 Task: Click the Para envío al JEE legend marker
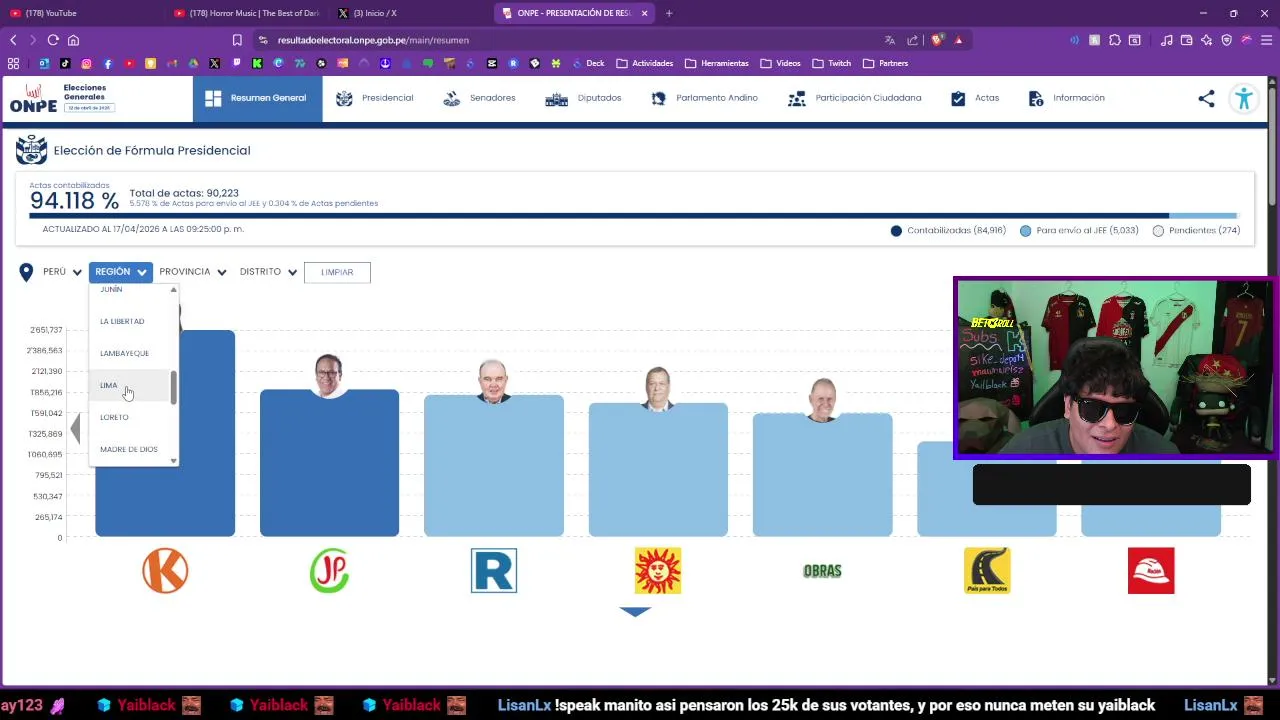click(1025, 231)
